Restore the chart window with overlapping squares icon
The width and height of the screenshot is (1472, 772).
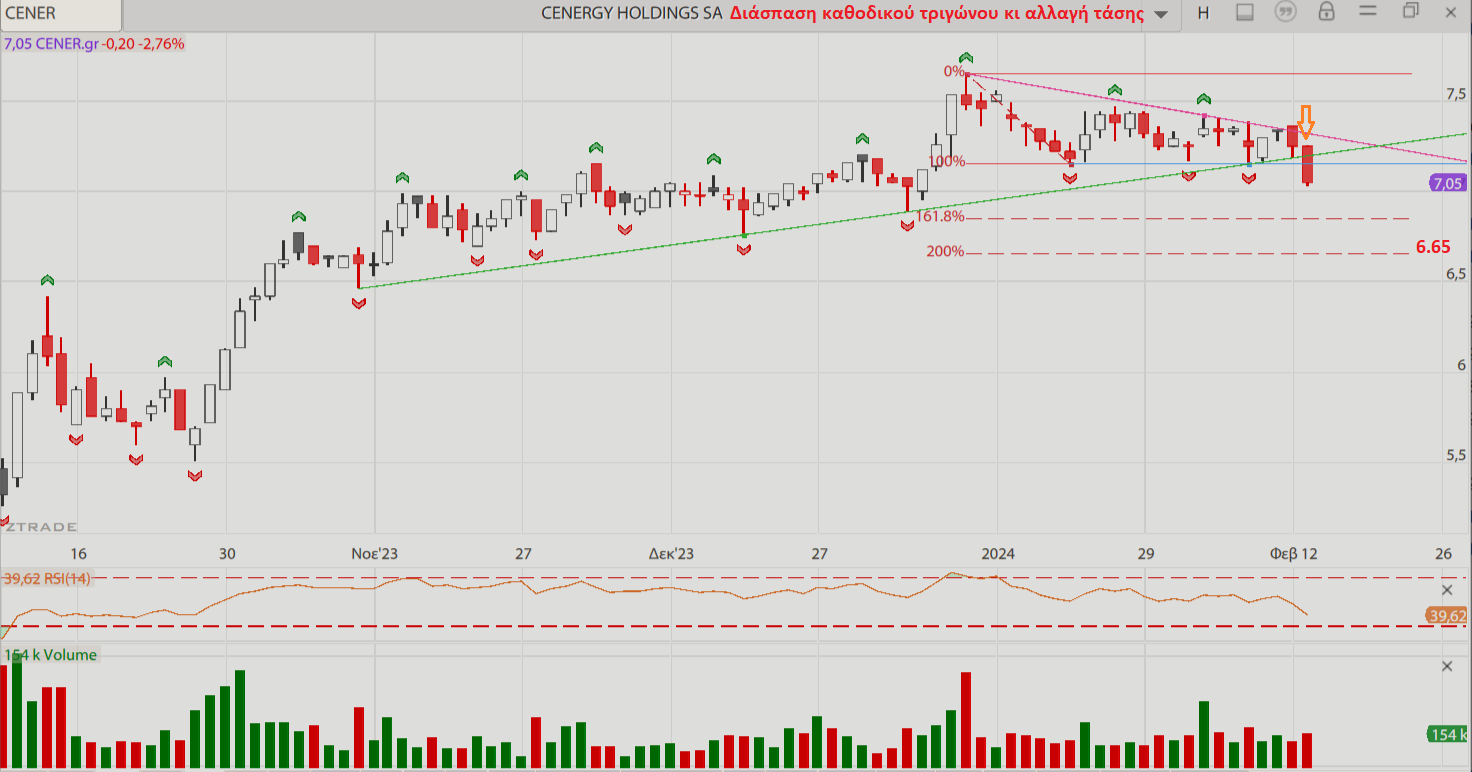coord(1410,11)
